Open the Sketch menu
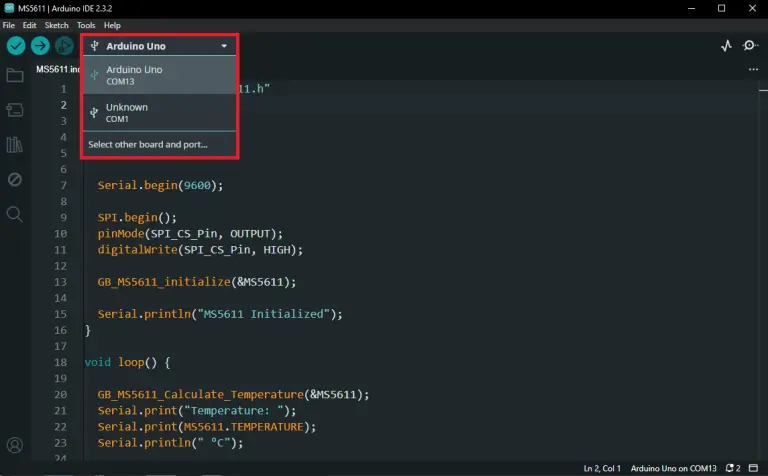 (56, 25)
